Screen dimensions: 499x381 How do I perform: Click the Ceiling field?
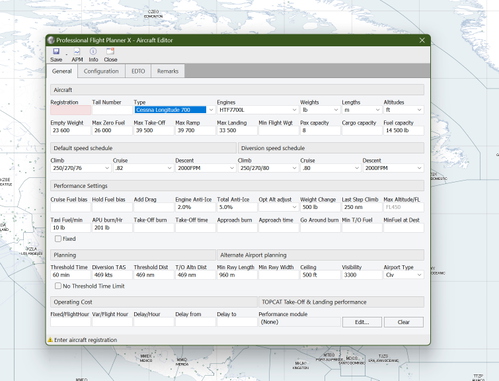tap(320, 275)
